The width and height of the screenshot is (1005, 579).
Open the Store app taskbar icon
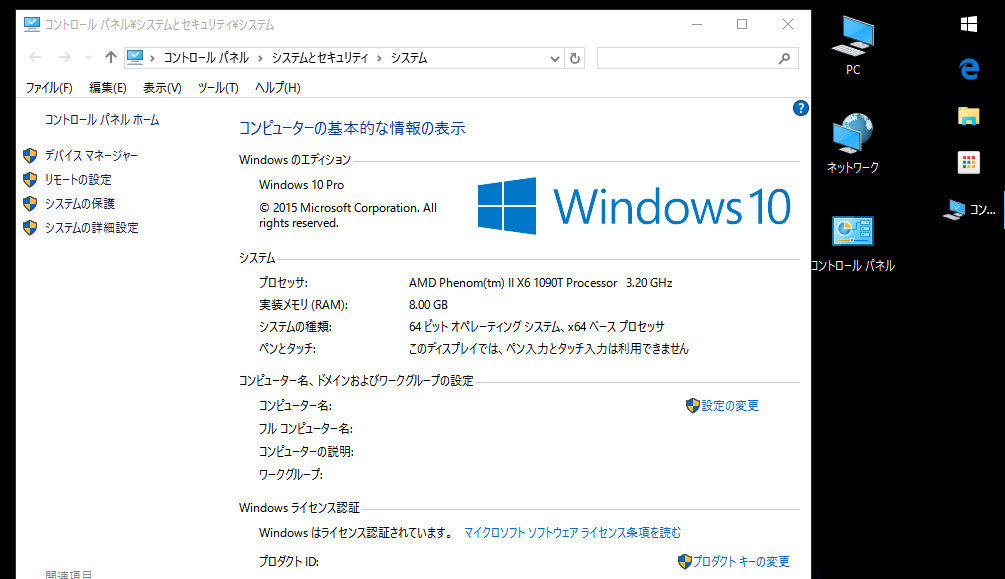[x=969, y=163]
